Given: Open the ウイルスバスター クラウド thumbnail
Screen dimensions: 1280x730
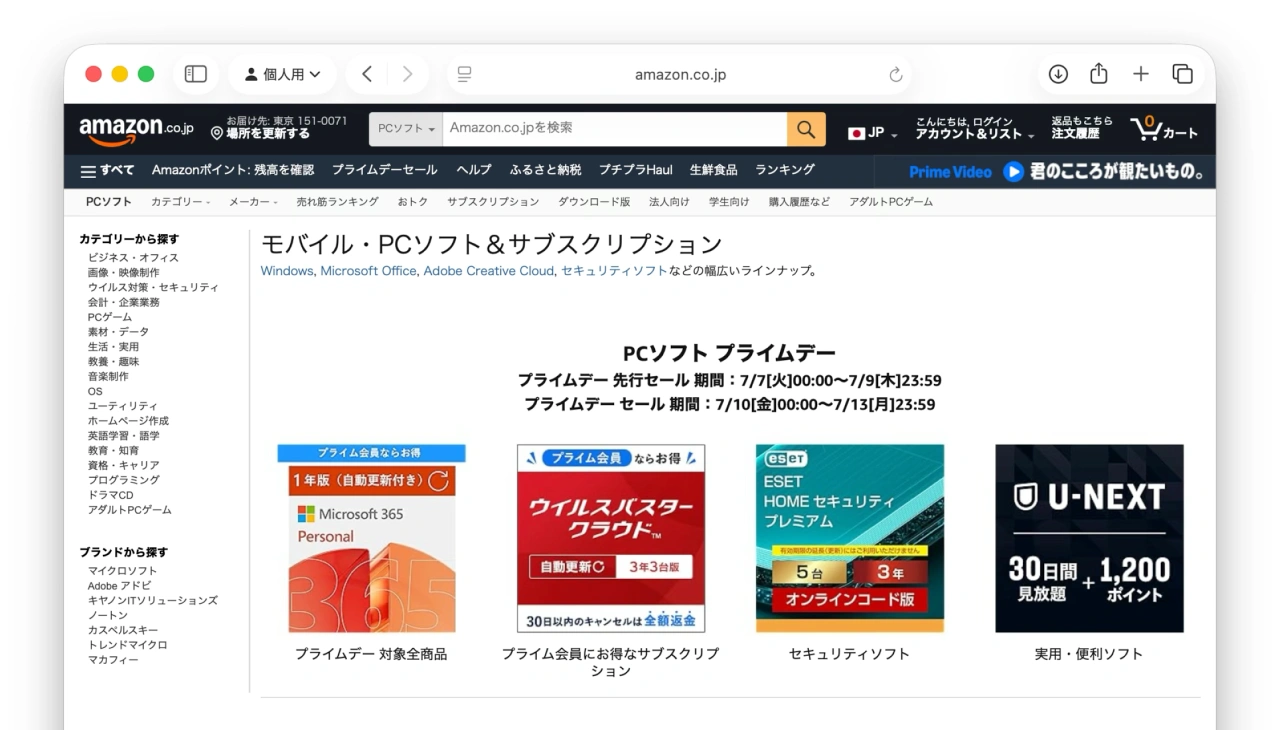Looking at the screenshot, I should click(x=611, y=538).
